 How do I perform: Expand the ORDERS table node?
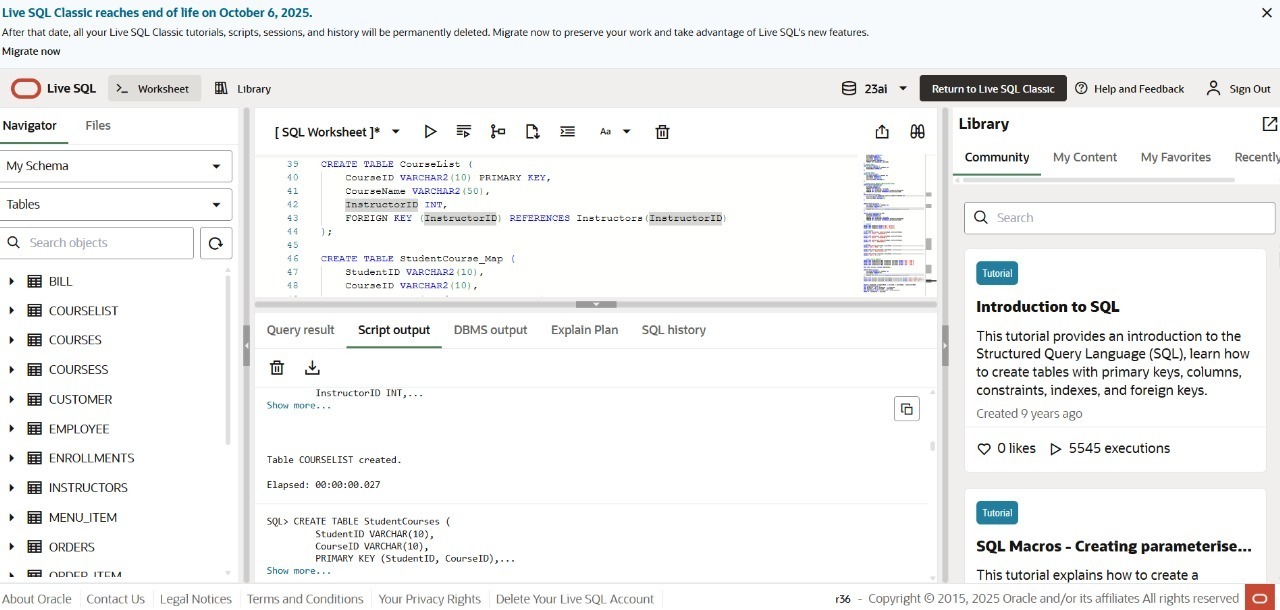coord(11,547)
